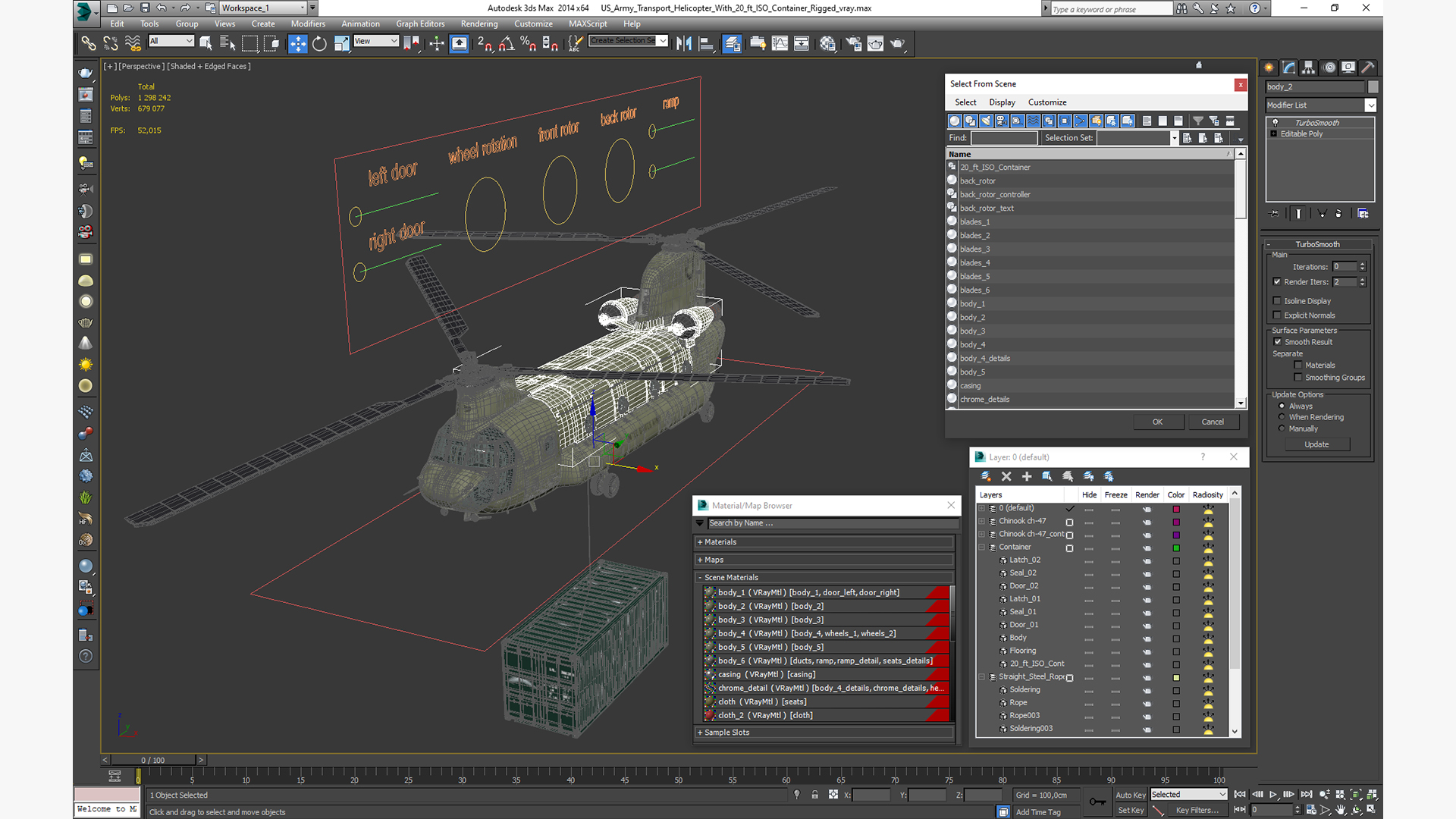Open the Create command panel tab
The image size is (1456, 819).
pos(1269,67)
